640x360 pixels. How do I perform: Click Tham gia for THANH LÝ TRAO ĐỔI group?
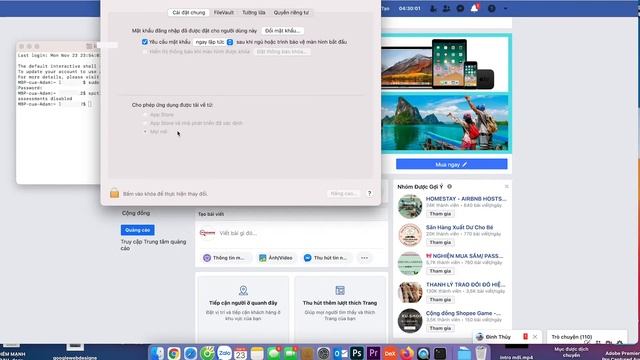click(440, 300)
